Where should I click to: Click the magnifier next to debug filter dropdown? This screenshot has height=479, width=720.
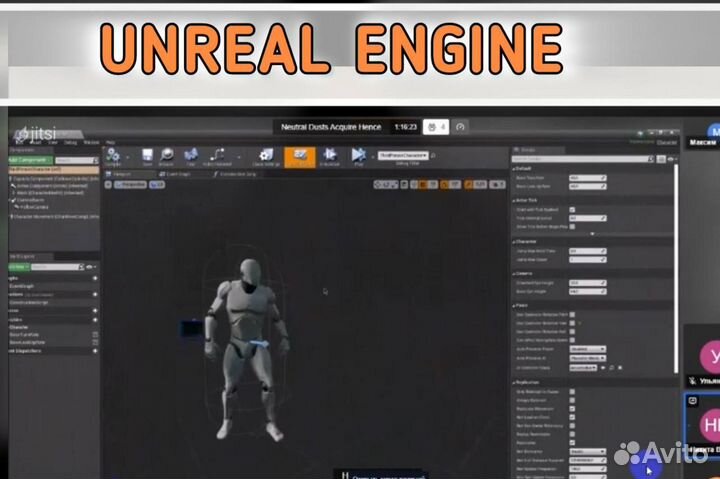point(433,156)
